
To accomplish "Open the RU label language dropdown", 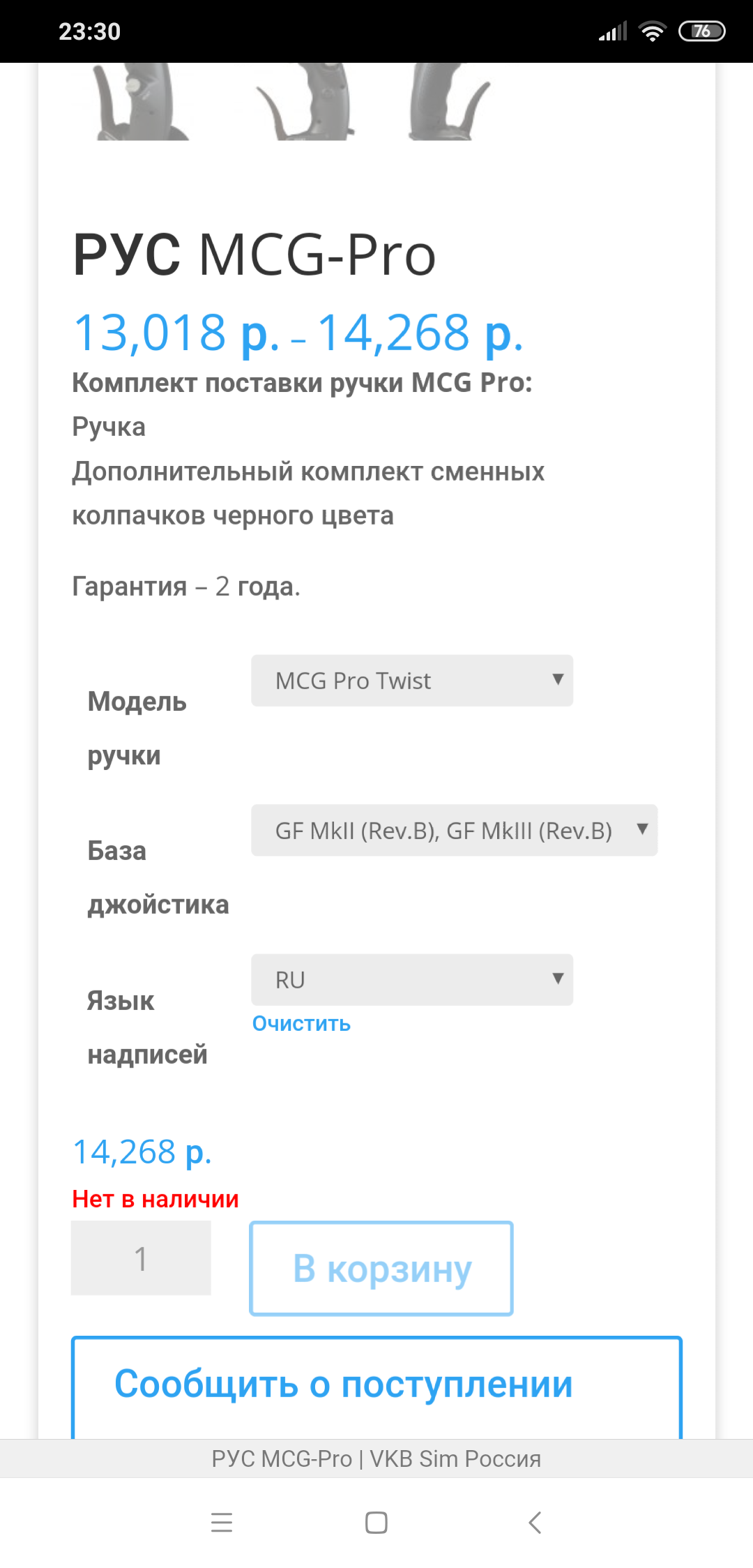I will 412,979.
